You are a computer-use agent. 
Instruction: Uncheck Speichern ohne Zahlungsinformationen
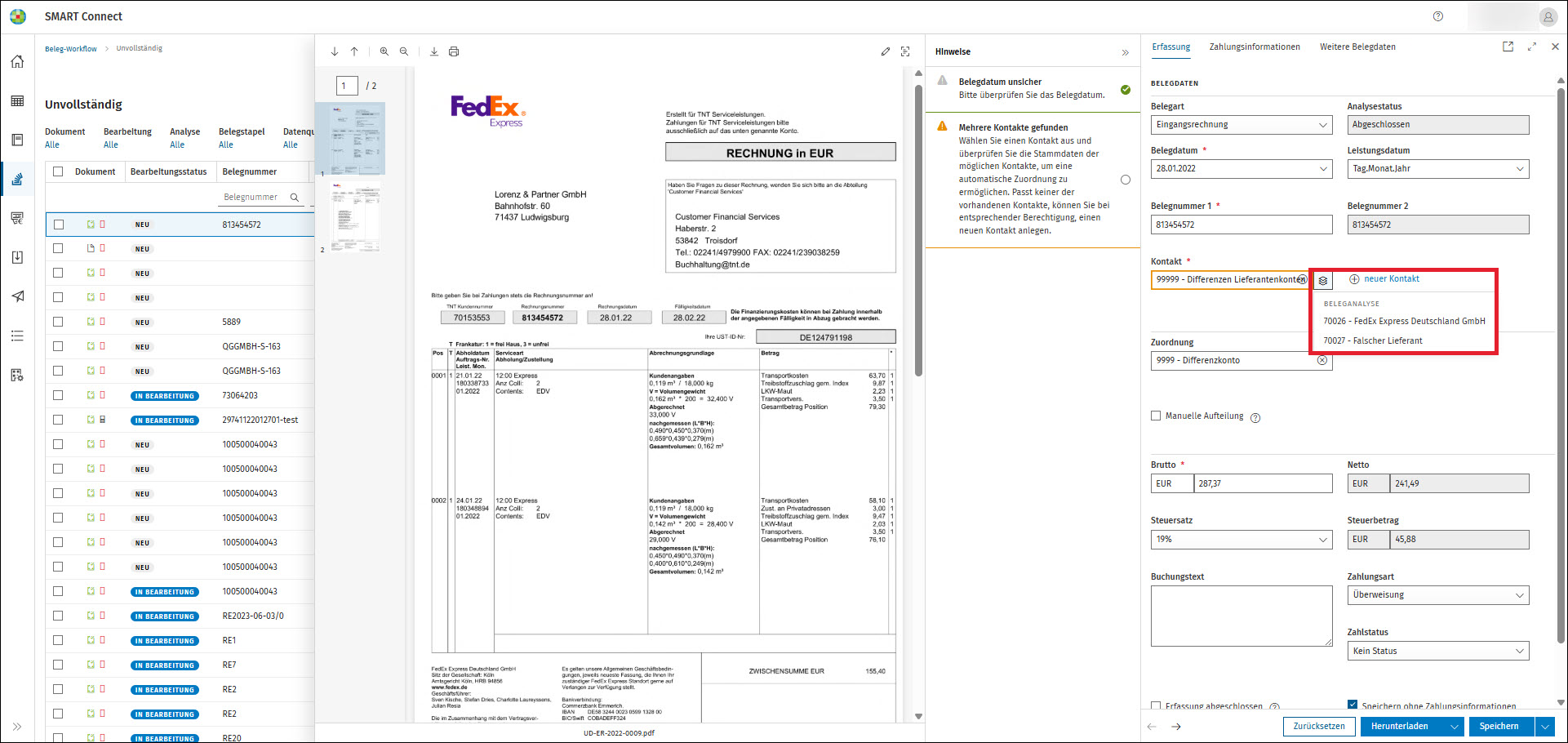coord(1353,705)
